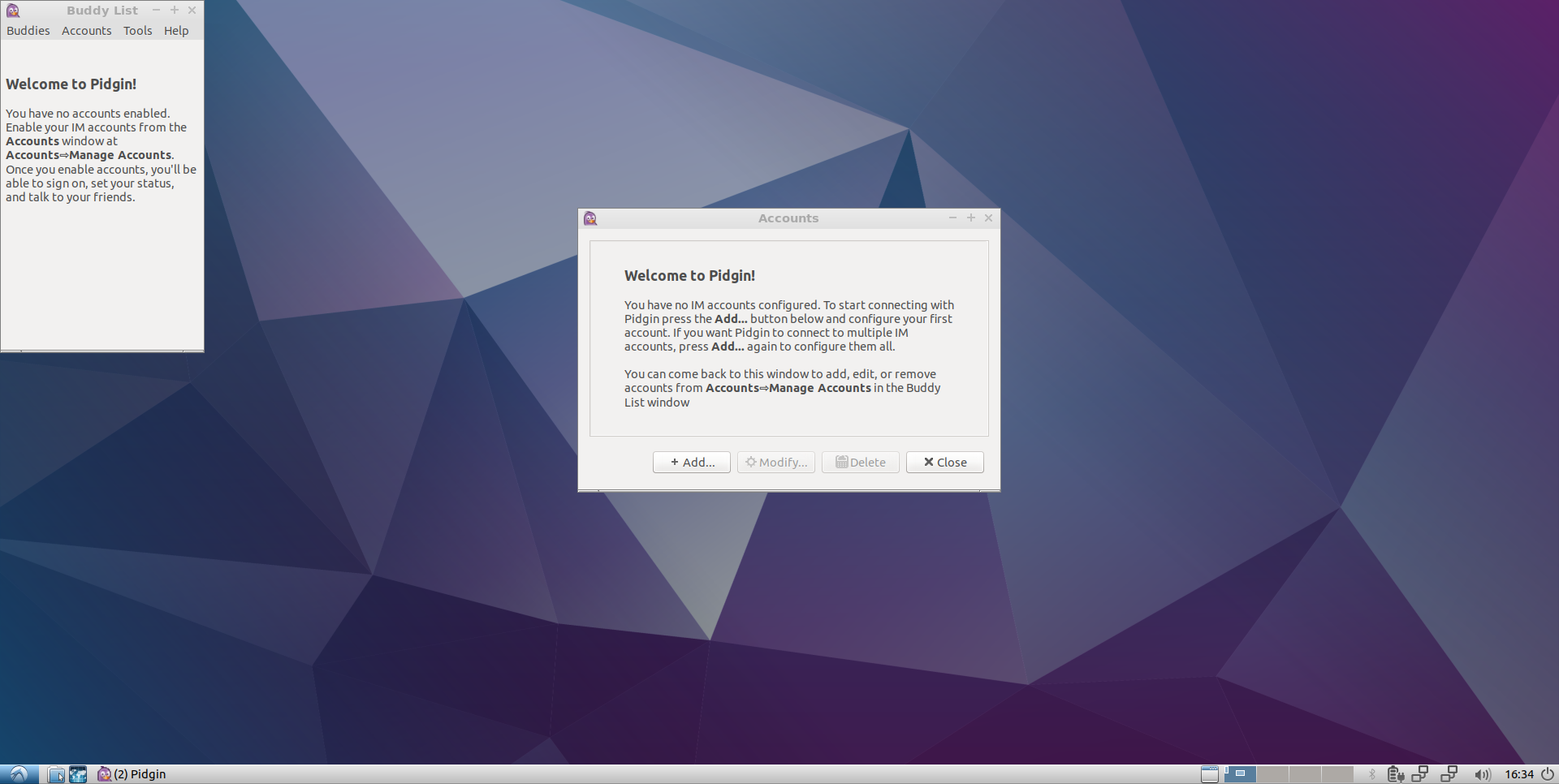Click the Pidgin icon in Accounts title bar
The image size is (1559, 784).
[590, 218]
